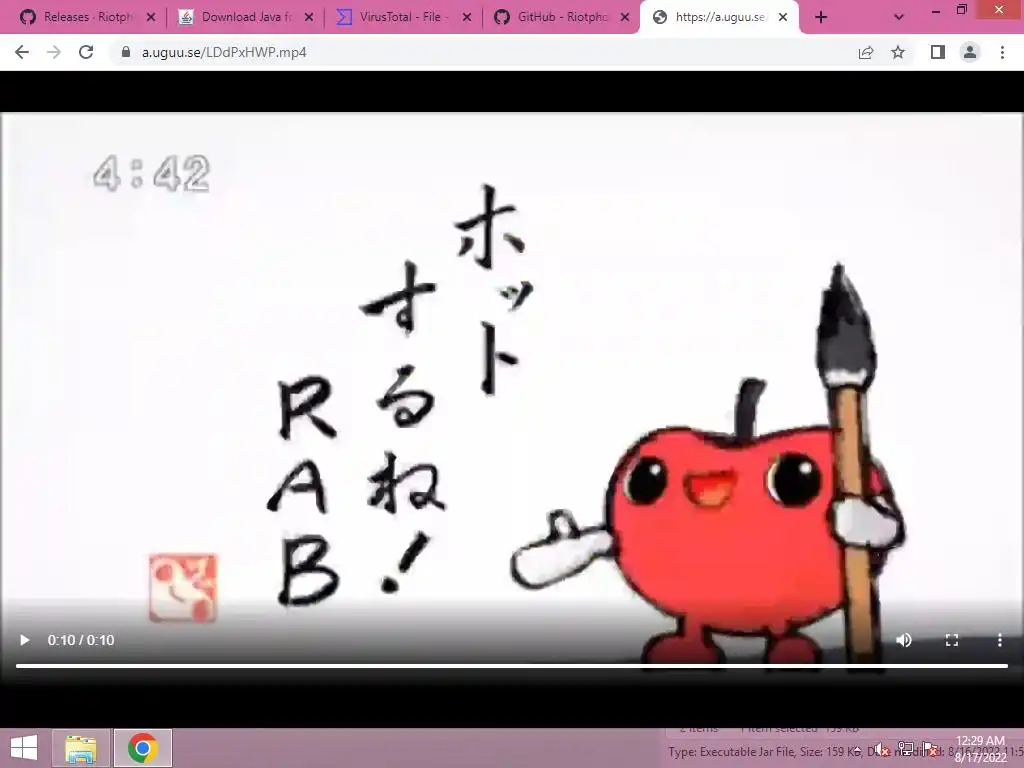Open the taskbar clock showing 12:29 AM
The image size is (1024, 768).
click(980, 749)
